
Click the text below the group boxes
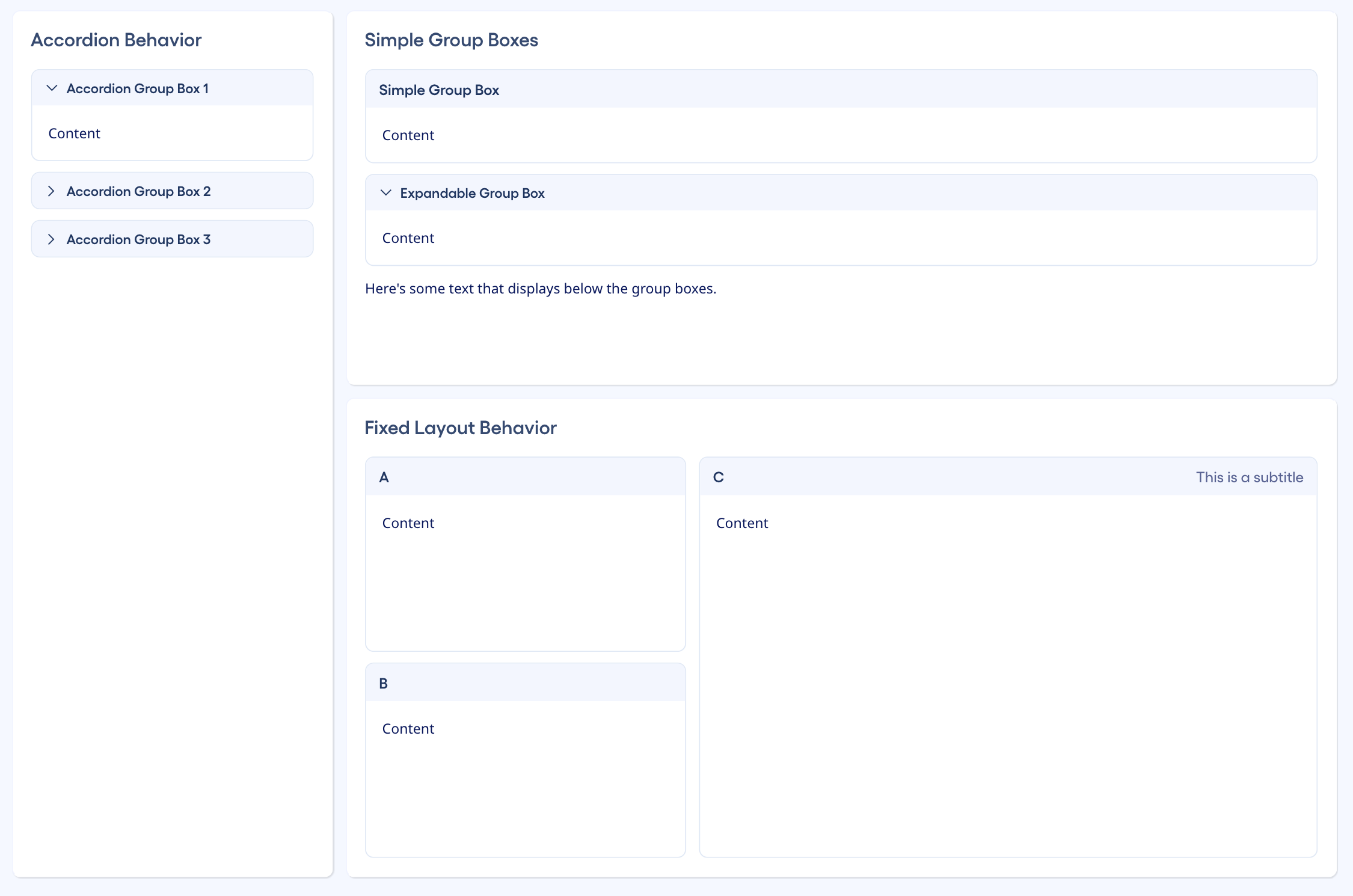coord(541,289)
